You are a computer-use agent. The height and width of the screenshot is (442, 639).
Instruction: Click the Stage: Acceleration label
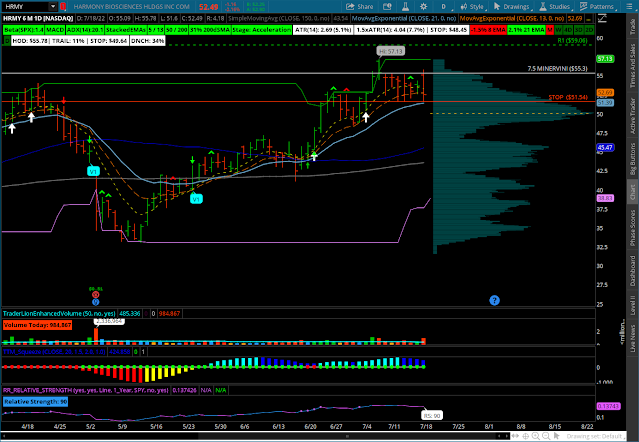coord(262,30)
